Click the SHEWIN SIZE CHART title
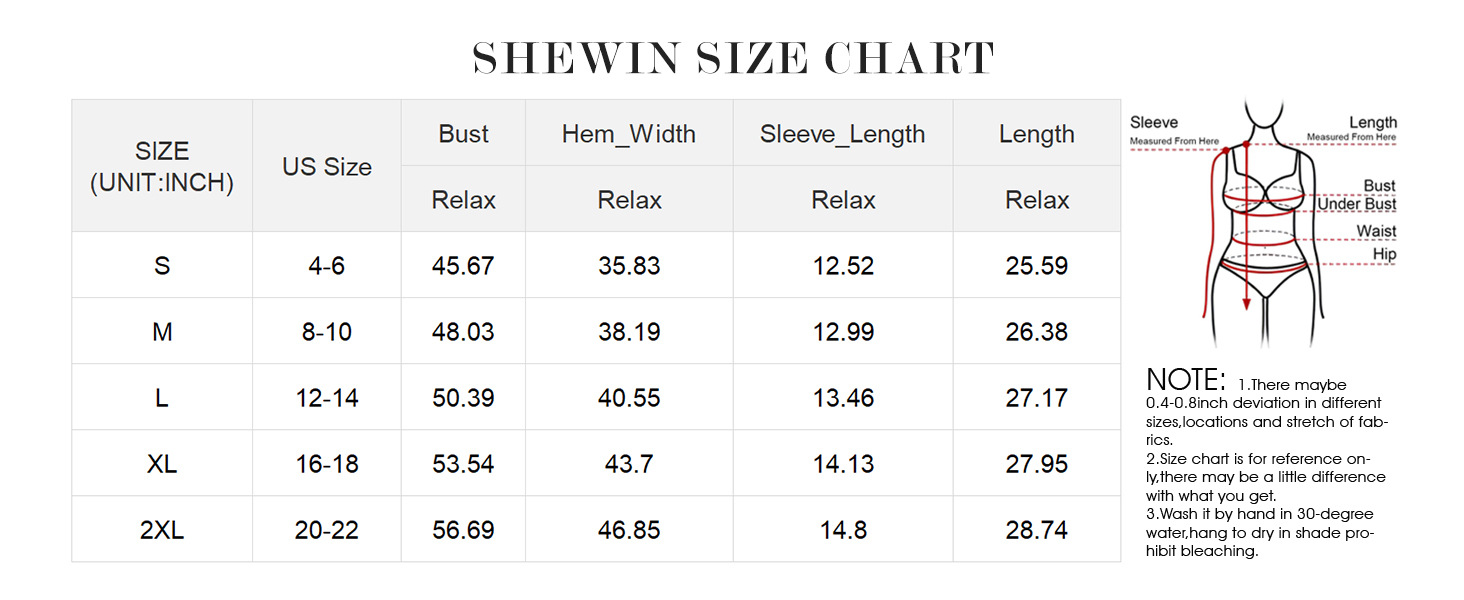 (733, 59)
